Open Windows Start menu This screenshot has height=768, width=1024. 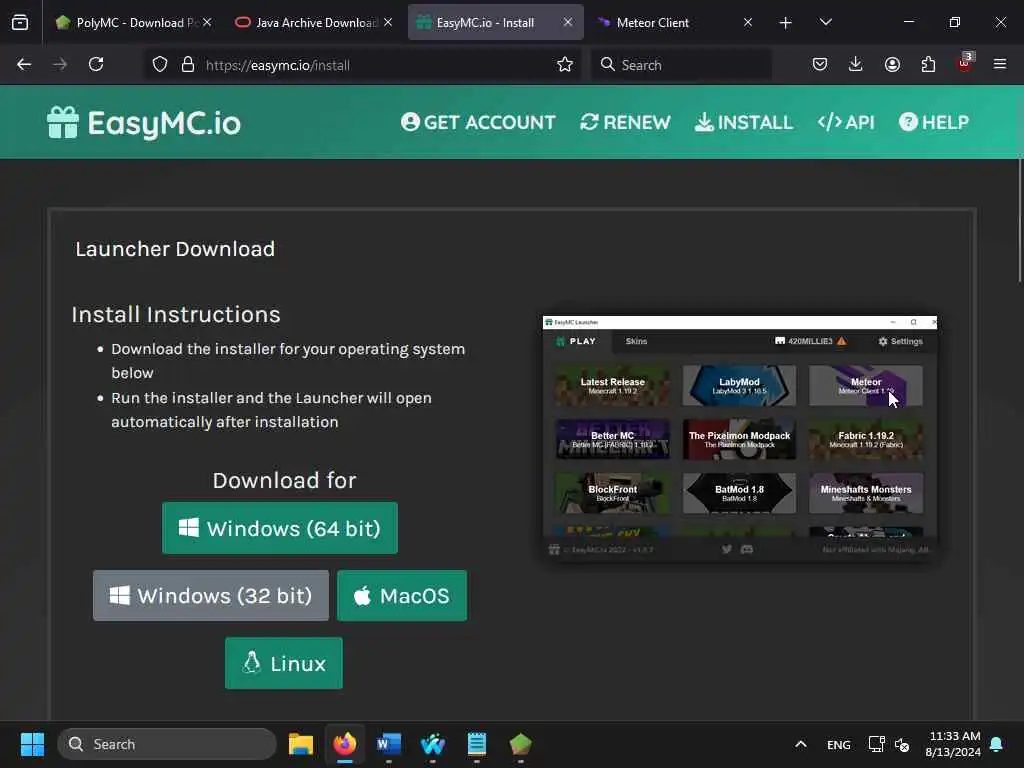click(32, 744)
